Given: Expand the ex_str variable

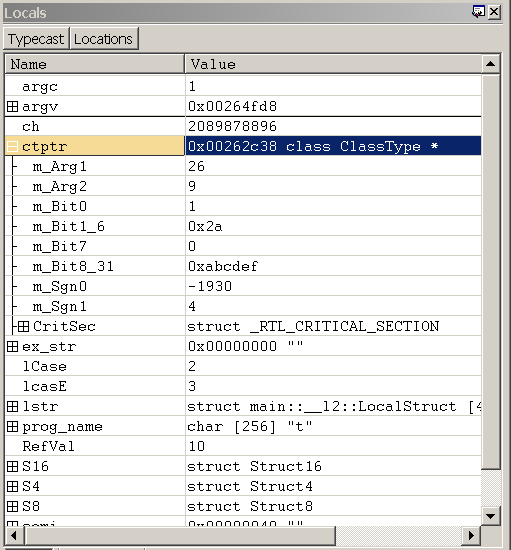Looking at the screenshot, I should (x=12, y=347).
